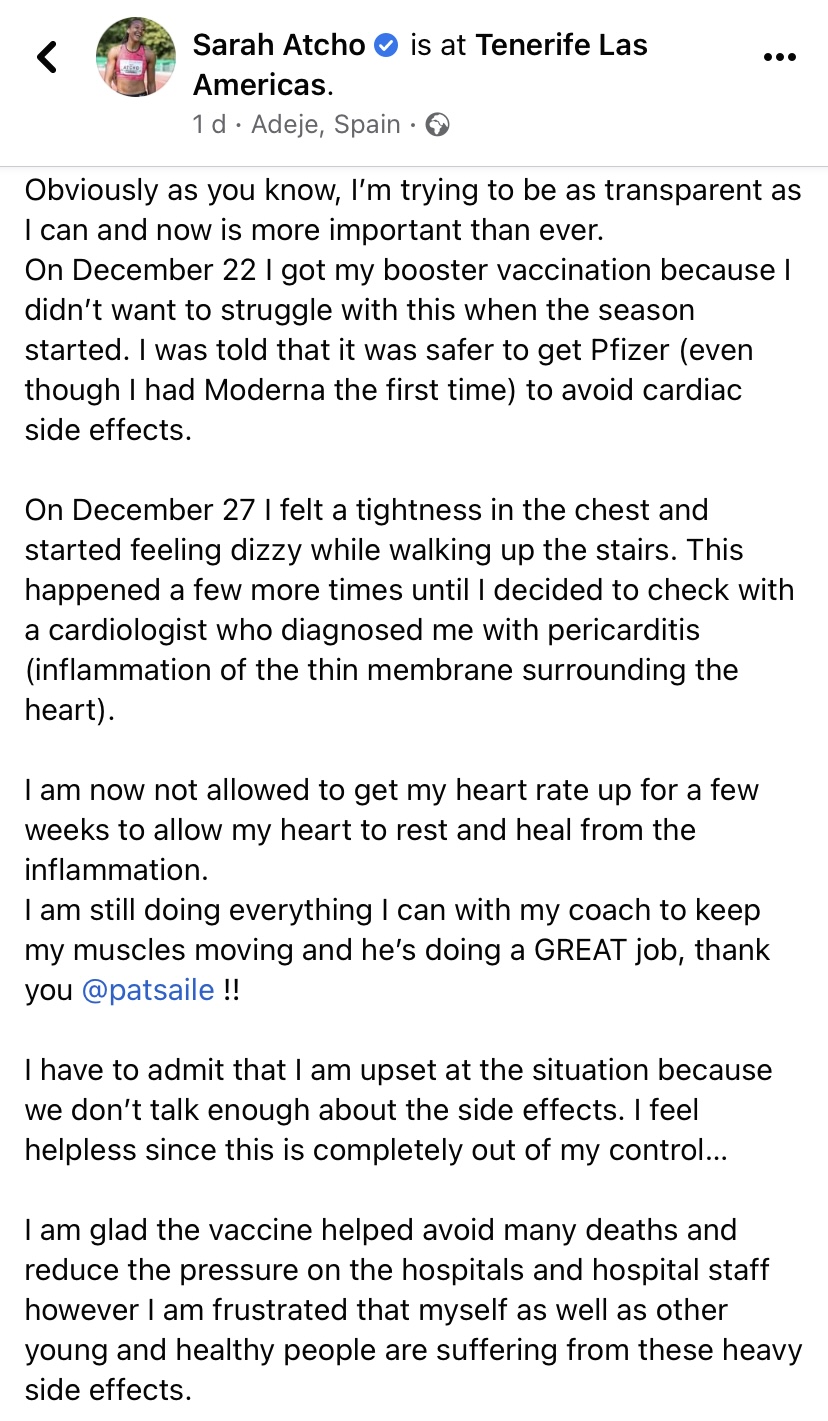Open the Tenerife Las Americas location link
828x1421 pixels.
560,45
